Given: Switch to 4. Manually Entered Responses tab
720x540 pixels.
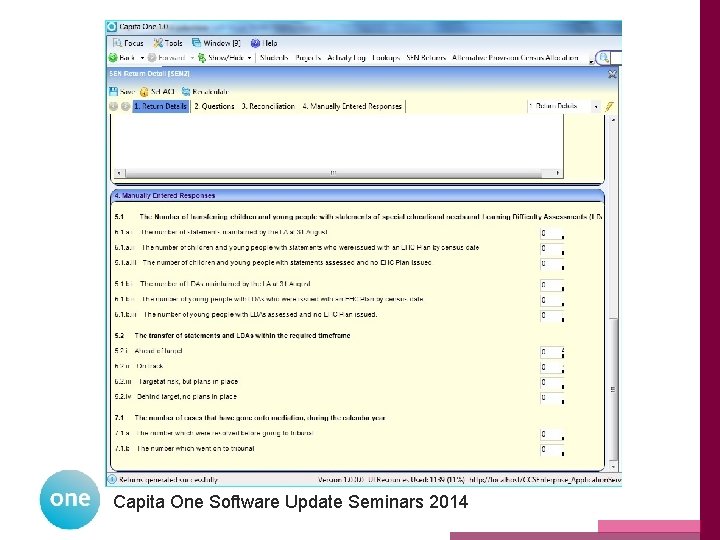Looking at the screenshot, I should tap(352, 107).
